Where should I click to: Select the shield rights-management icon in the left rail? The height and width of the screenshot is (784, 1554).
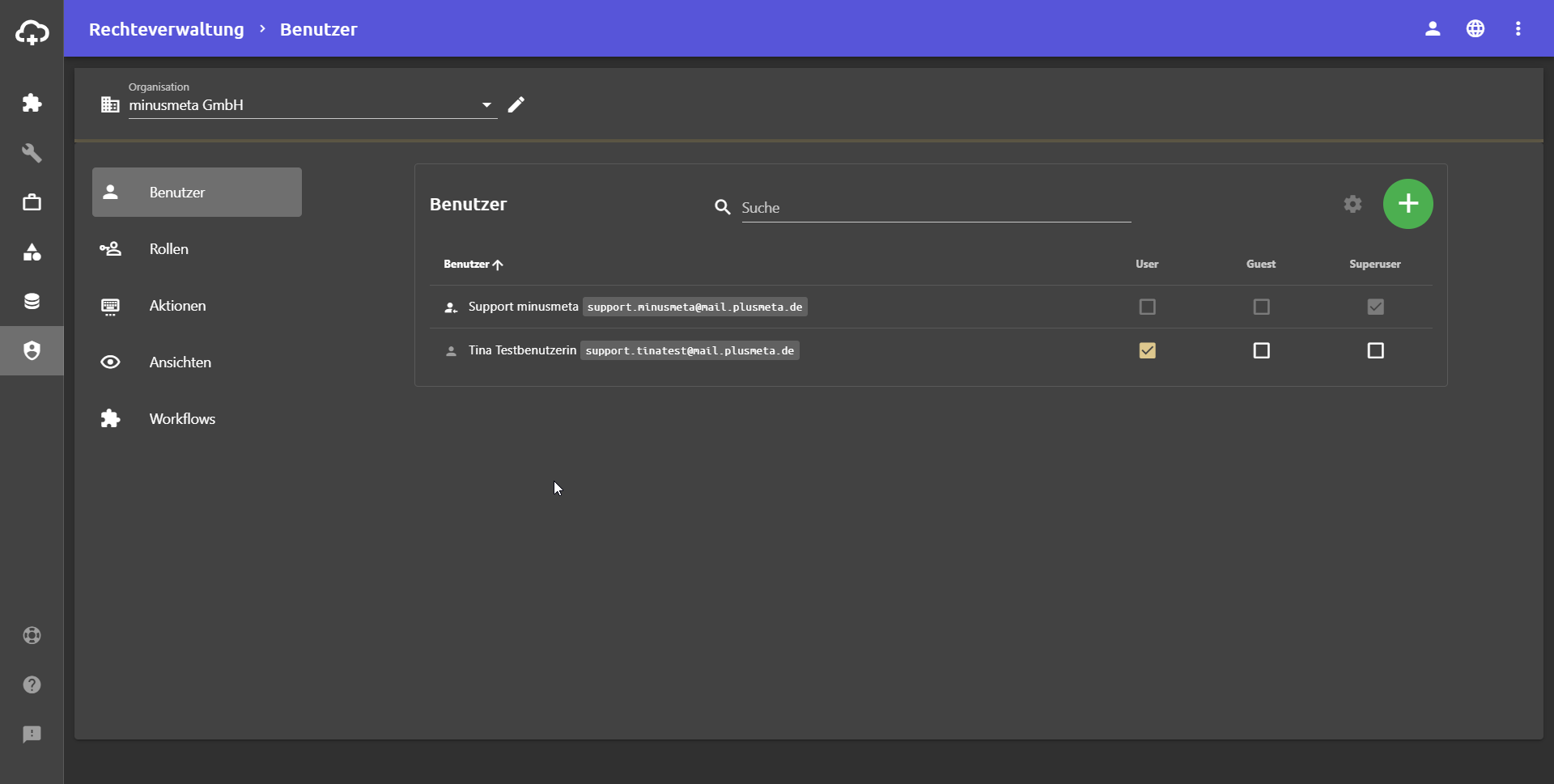pos(32,350)
